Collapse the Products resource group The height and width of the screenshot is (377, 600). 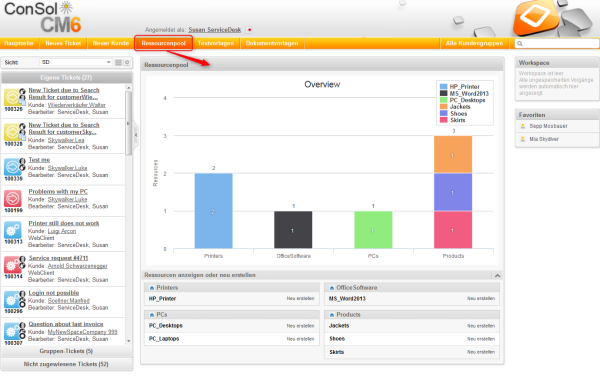pyautogui.click(x=332, y=315)
